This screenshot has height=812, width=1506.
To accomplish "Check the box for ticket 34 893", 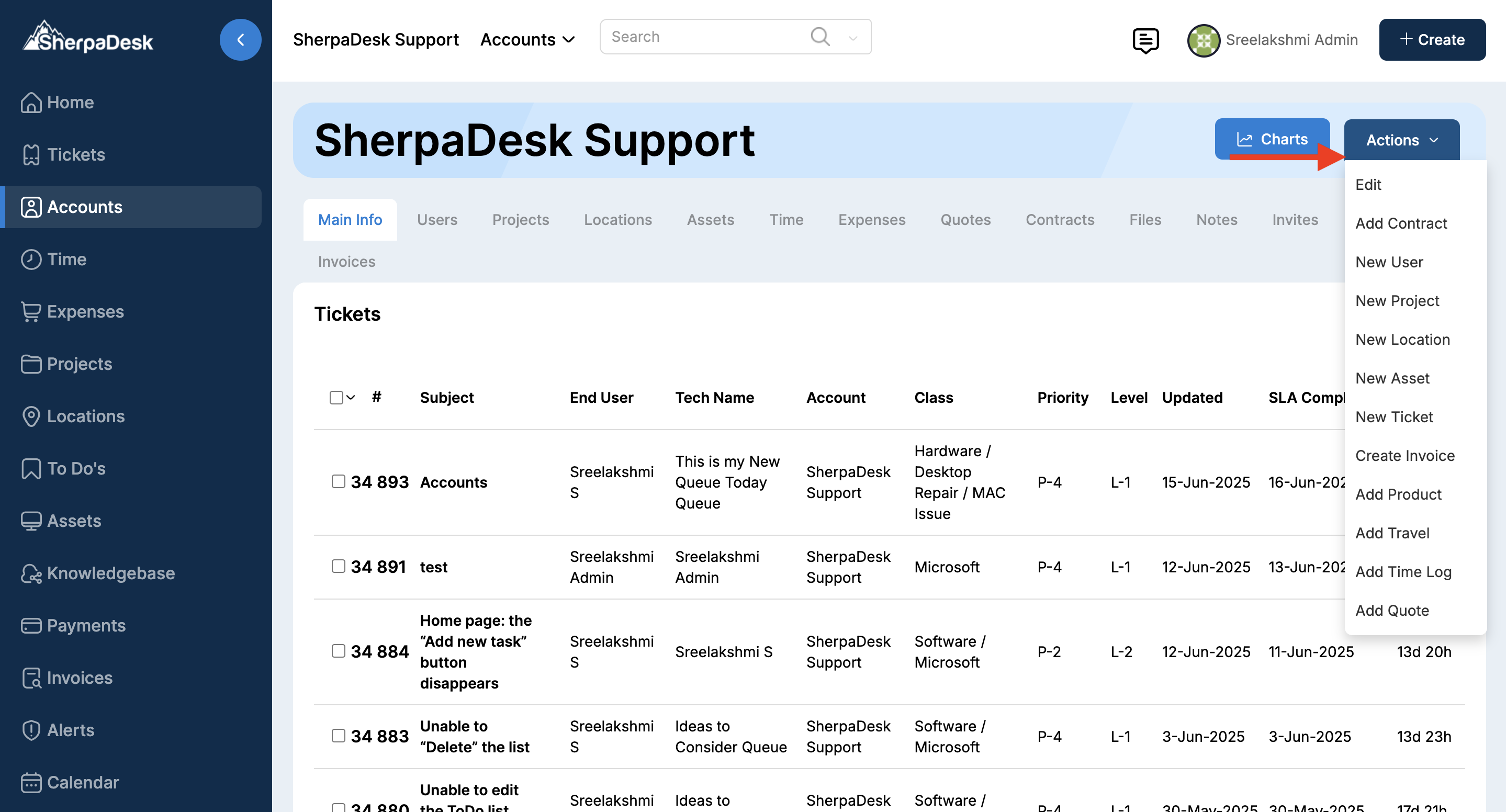I will coord(338,481).
